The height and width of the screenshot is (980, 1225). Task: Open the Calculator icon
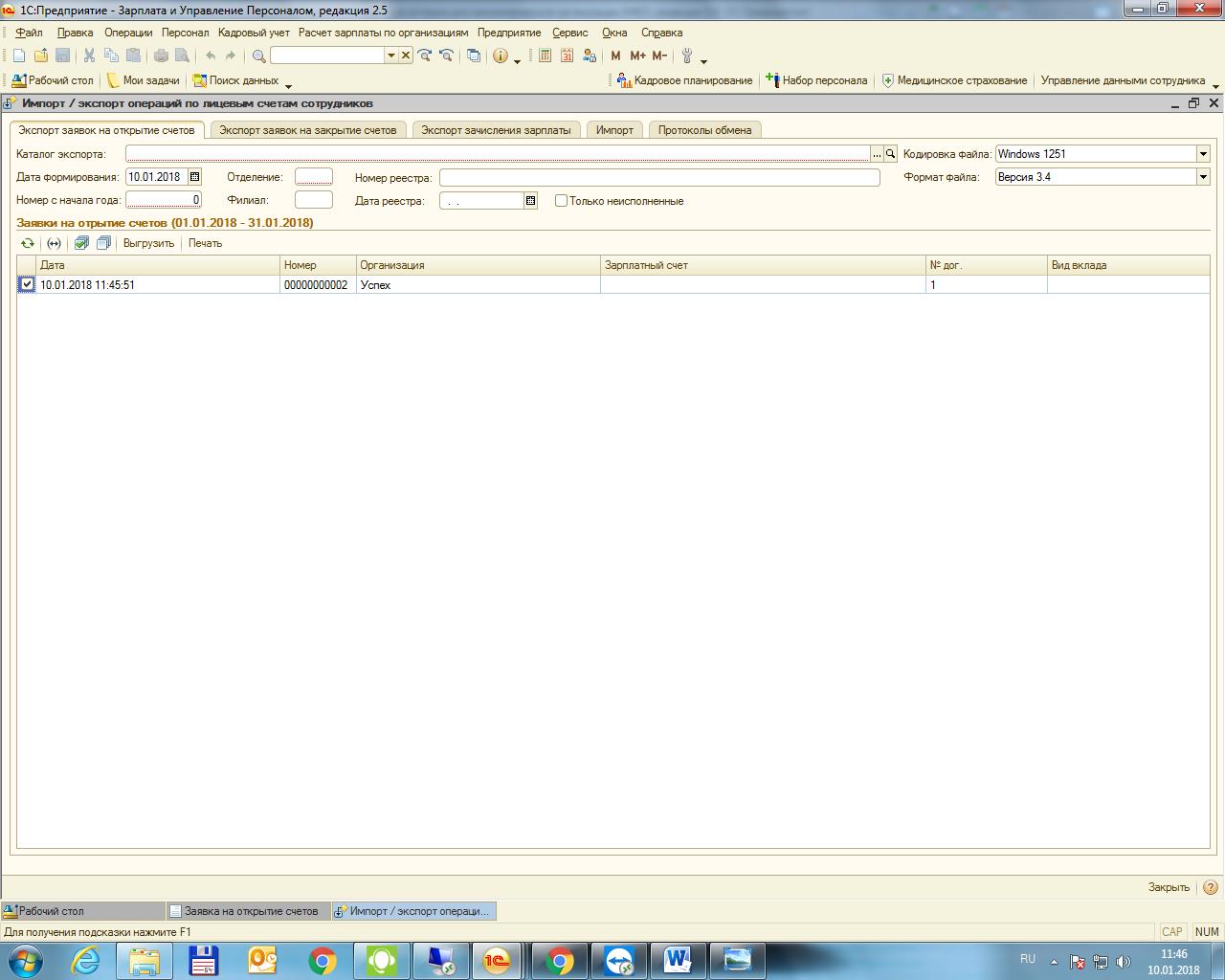[x=545, y=56]
